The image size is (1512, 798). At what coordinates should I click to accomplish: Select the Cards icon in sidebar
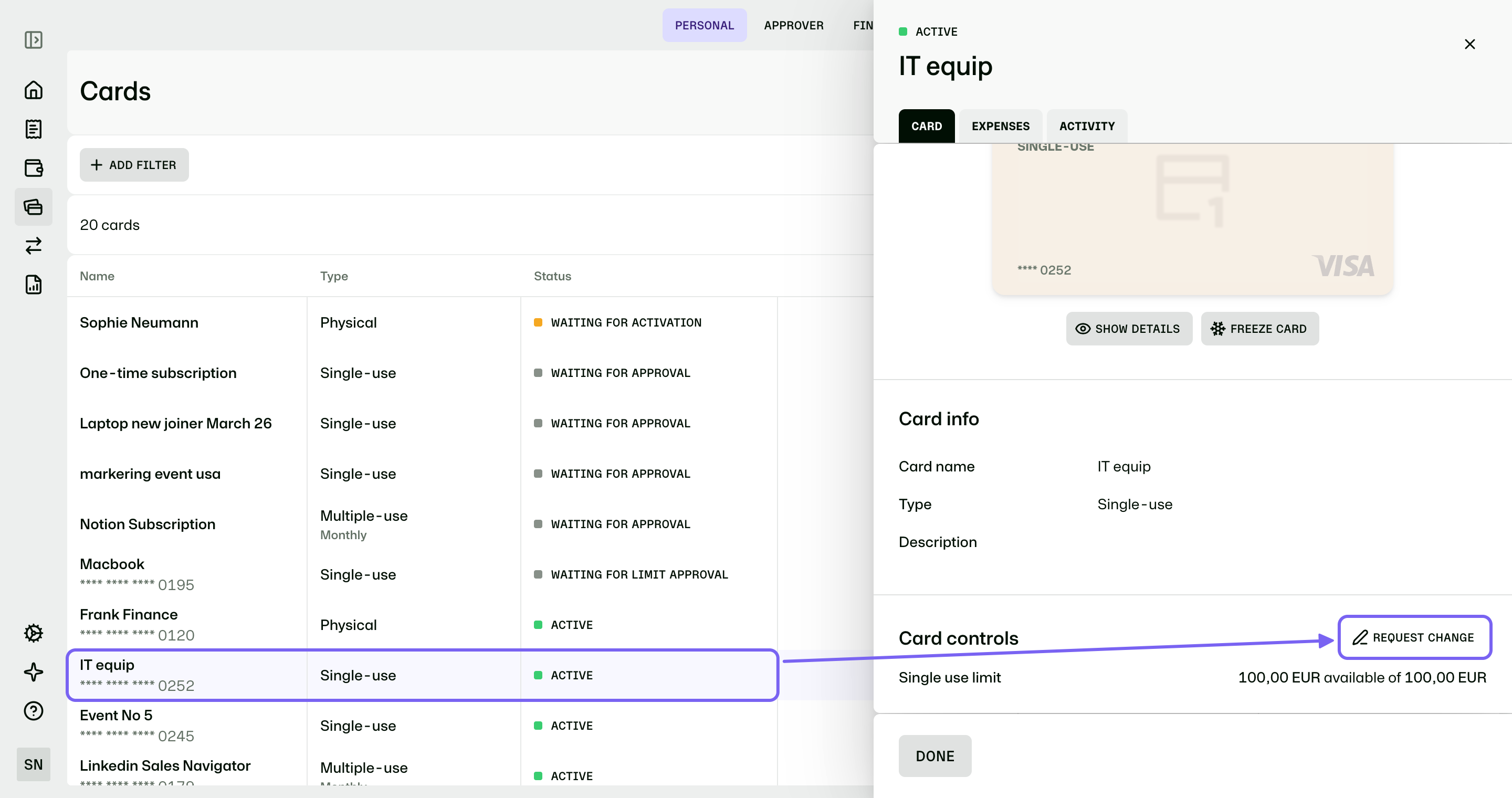pyautogui.click(x=34, y=206)
